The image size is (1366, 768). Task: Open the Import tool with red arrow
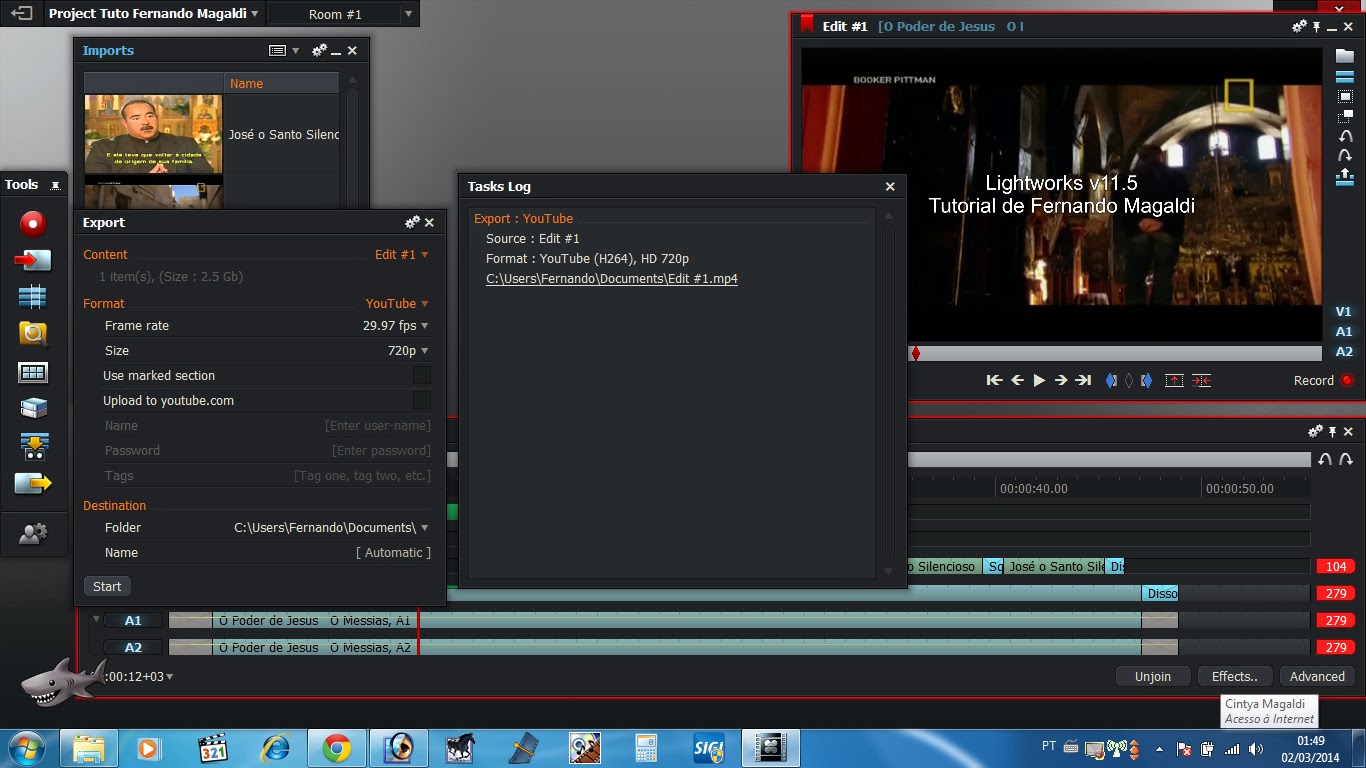pos(33,260)
